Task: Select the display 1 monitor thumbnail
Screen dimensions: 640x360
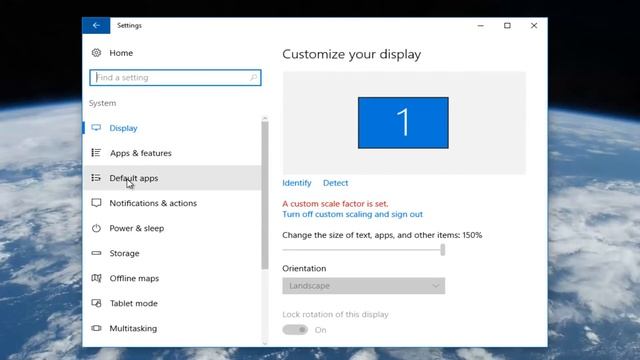Action: 403,122
